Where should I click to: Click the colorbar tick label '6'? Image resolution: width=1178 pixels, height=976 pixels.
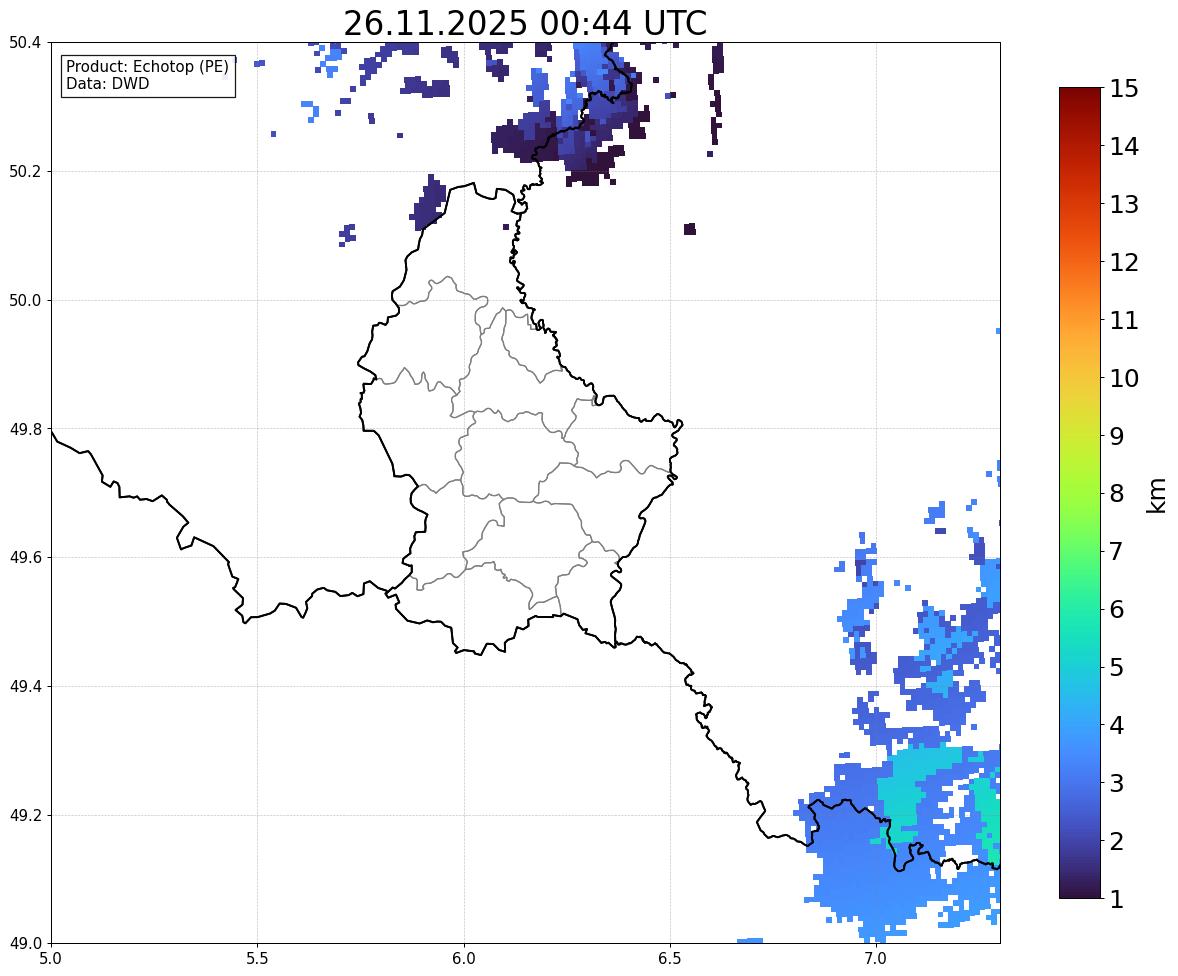click(x=1117, y=609)
